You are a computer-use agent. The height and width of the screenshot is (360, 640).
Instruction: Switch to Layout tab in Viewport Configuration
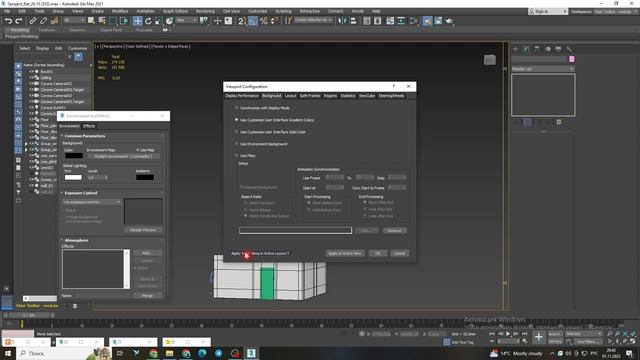(290, 96)
